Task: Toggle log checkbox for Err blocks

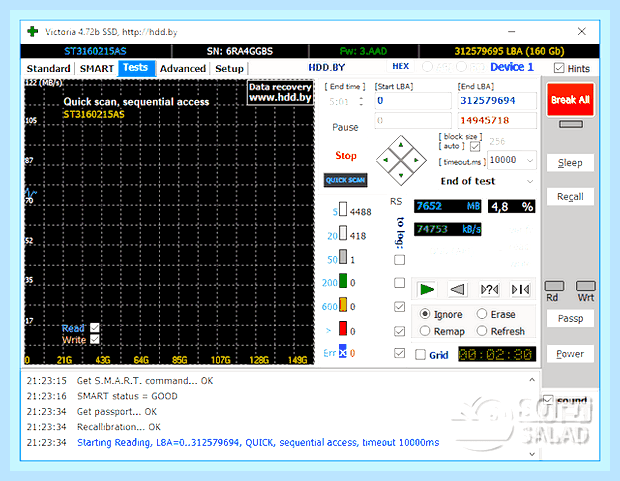Action: pos(399,353)
